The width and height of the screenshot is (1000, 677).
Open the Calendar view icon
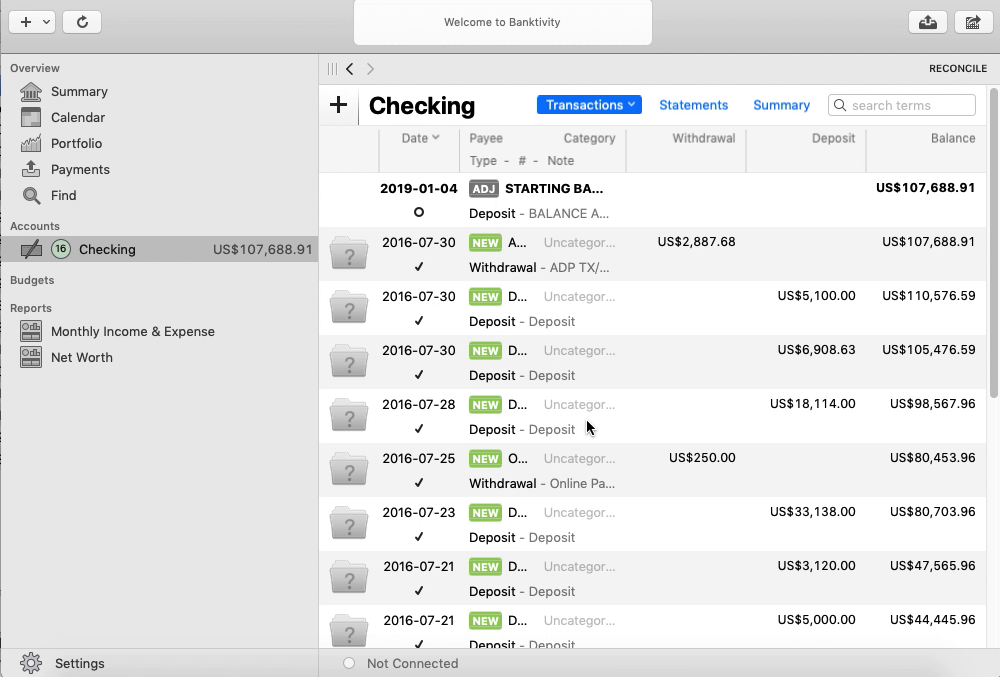31,117
